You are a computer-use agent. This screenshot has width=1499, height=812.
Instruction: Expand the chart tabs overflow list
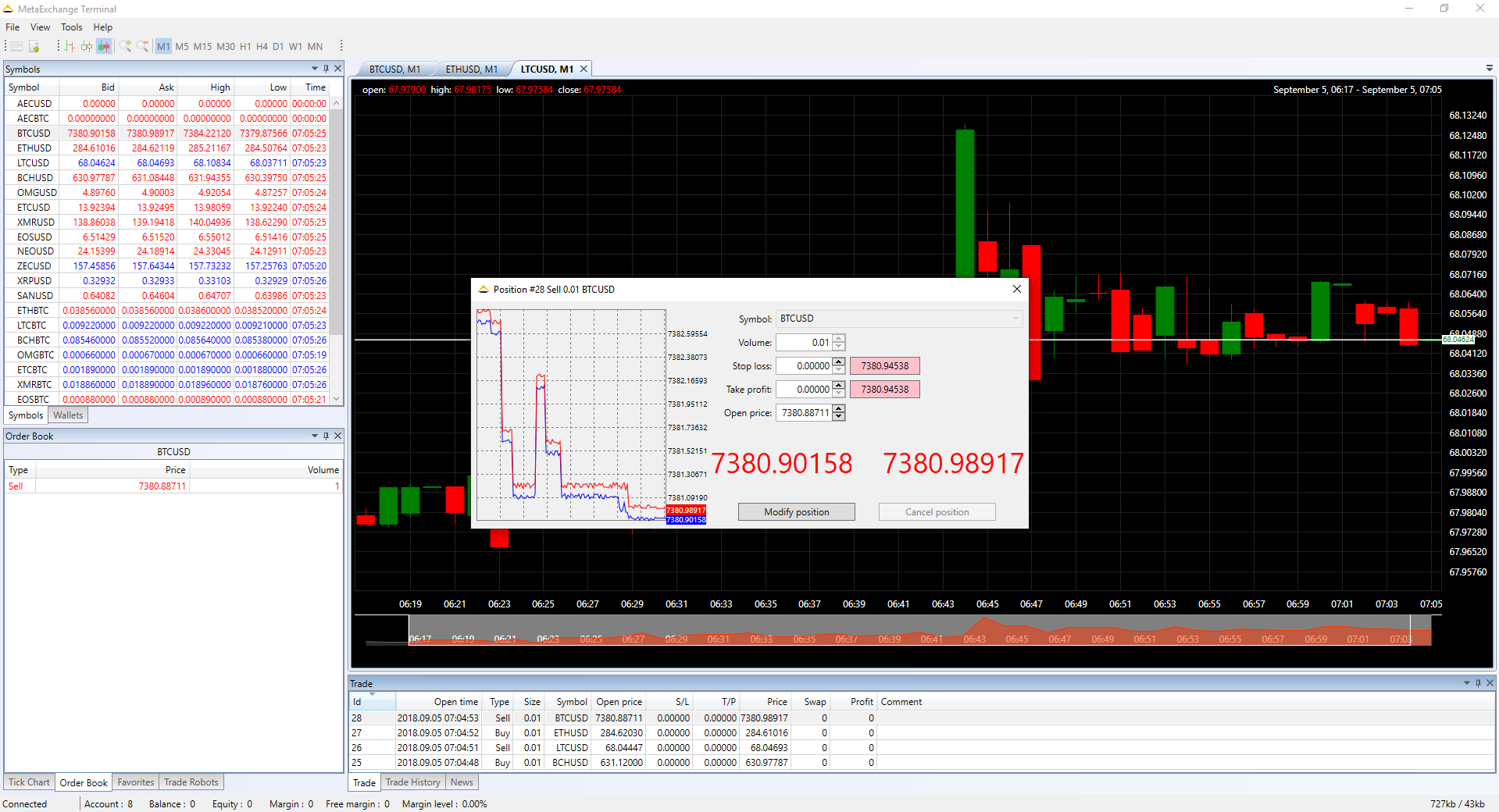[x=1489, y=69]
